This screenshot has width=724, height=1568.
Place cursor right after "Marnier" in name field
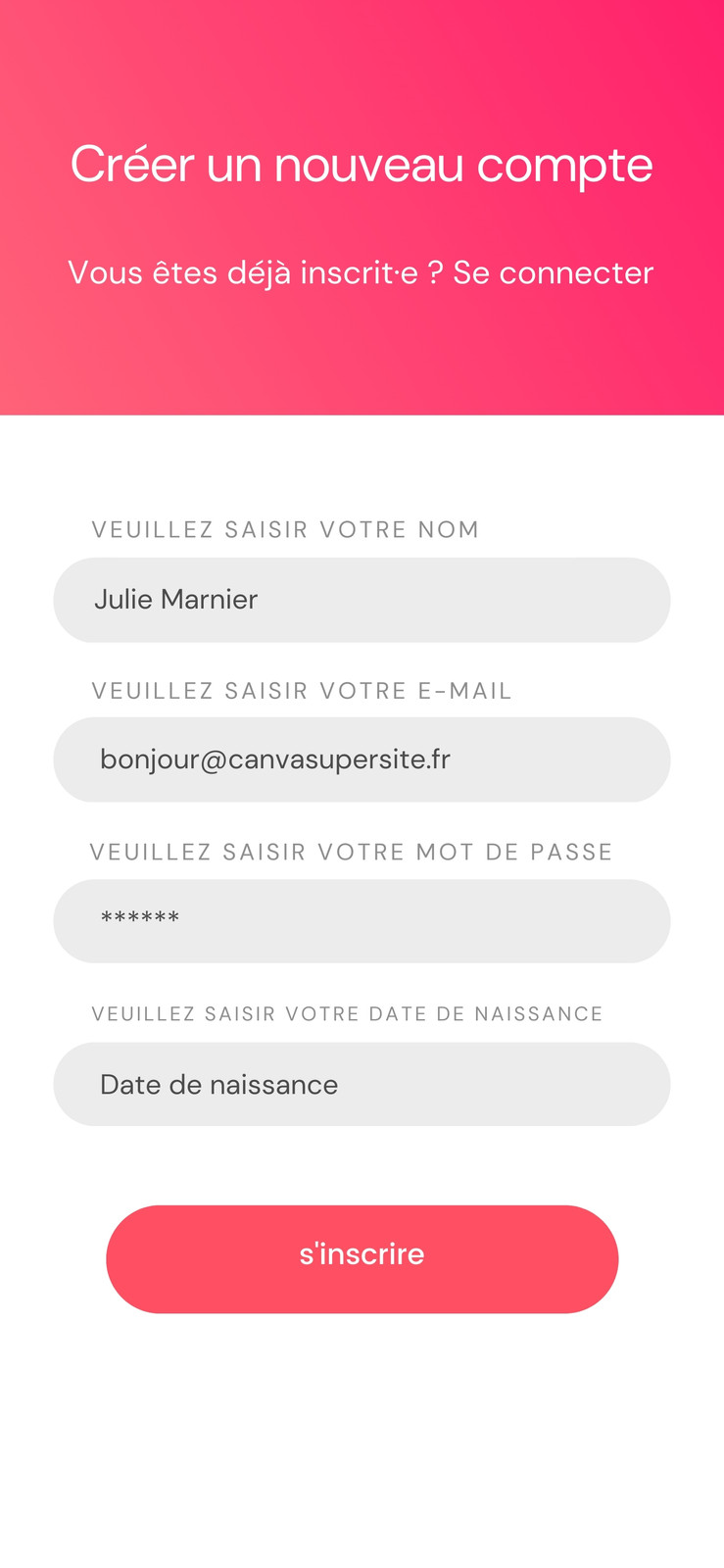point(261,600)
